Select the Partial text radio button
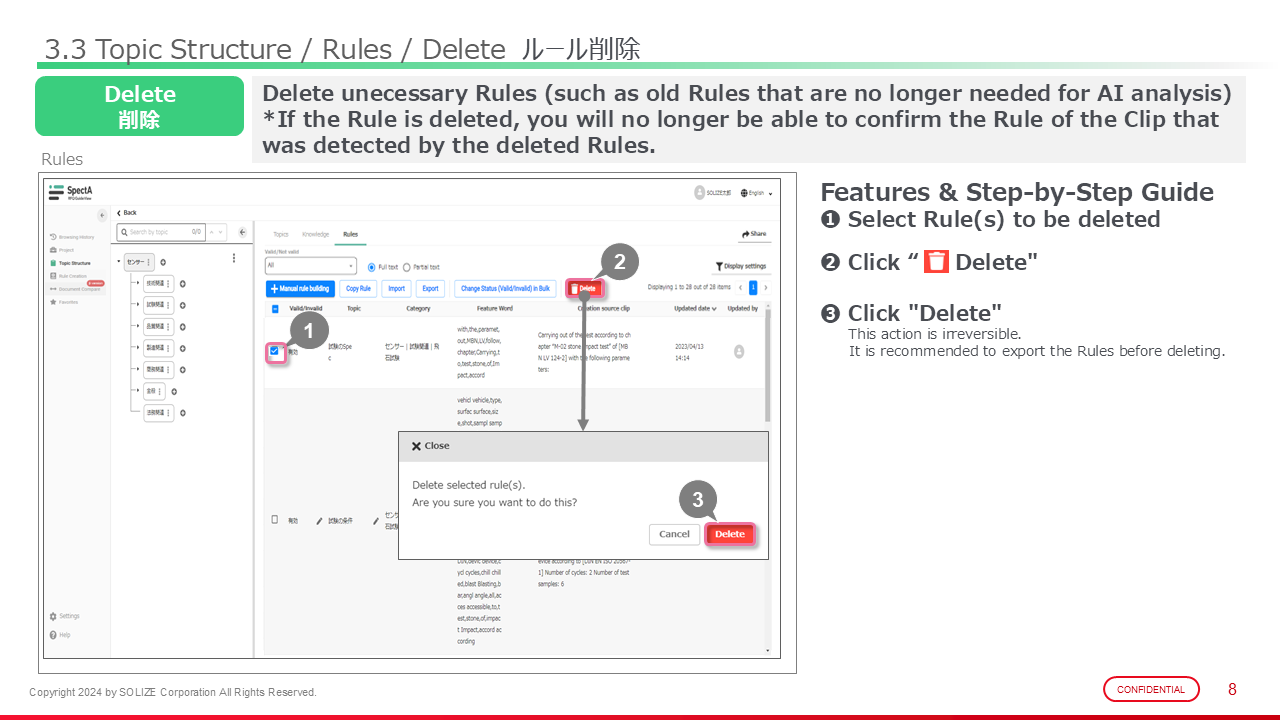The width and height of the screenshot is (1280, 720). pyautogui.click(x=407, y=267)
